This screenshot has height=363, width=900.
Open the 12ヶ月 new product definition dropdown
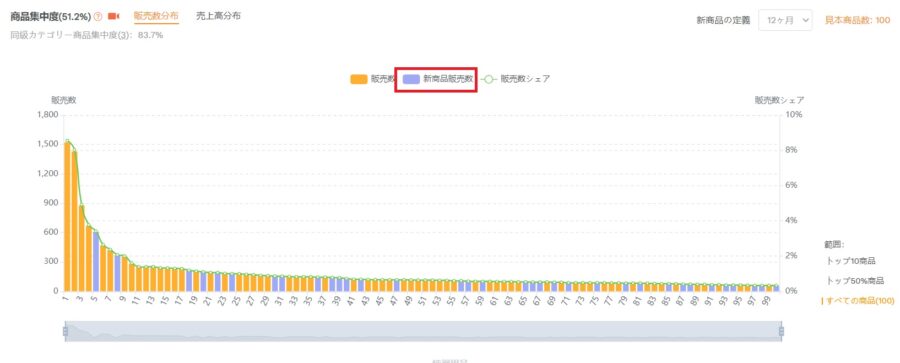click(x=786, y=20)
